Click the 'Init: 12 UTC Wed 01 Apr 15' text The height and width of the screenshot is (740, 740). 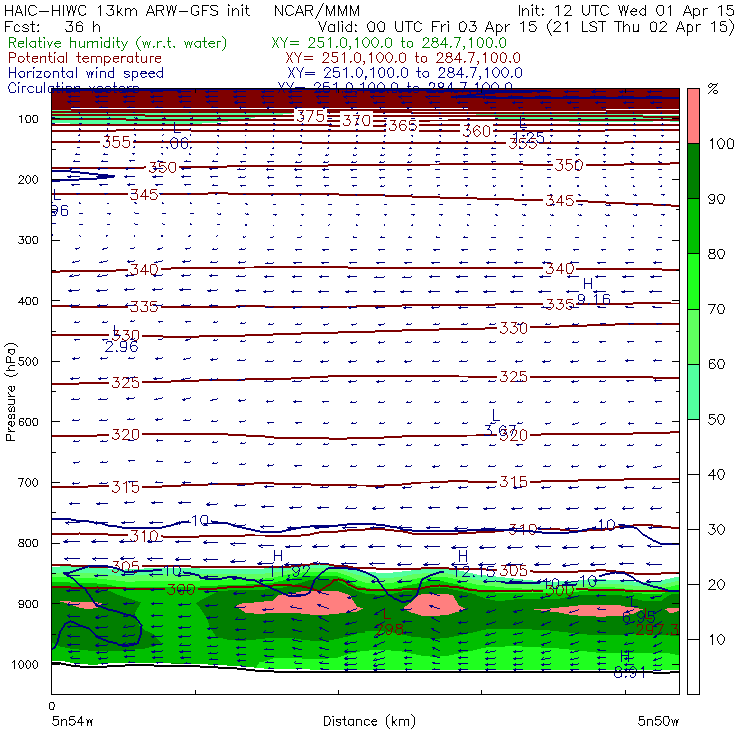click(626, 10)
